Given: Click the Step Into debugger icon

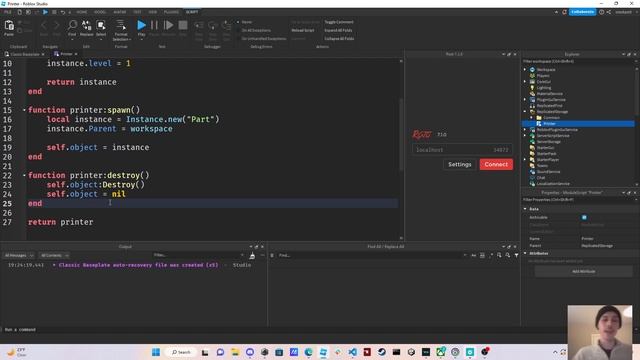Looking at the screenshot, I should [199, 26].
